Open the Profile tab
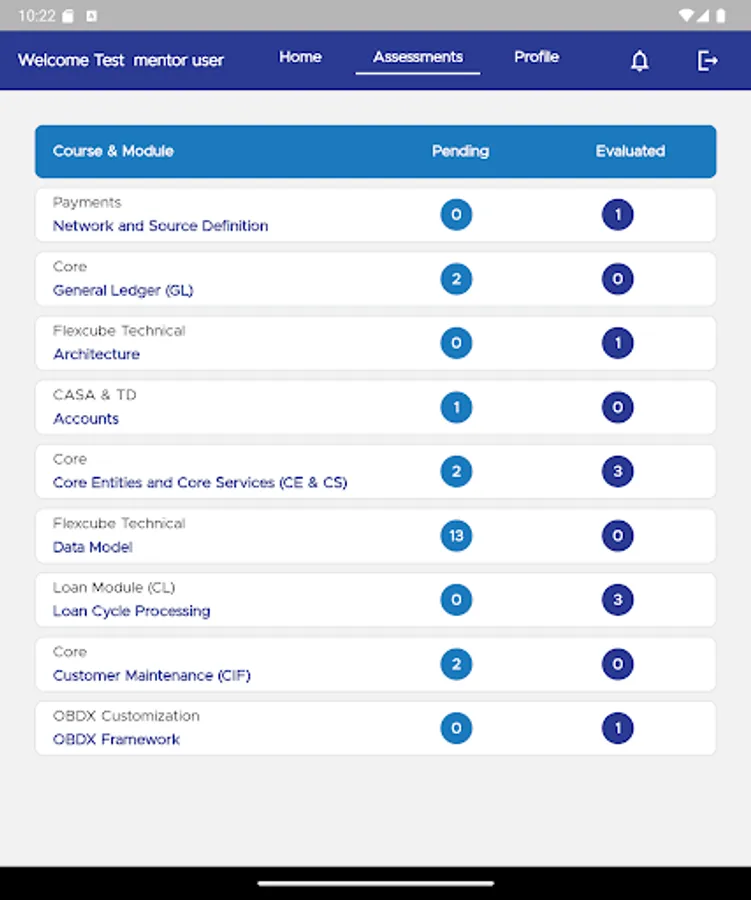The width and height of the screenshot is (751, 900). 536,57
